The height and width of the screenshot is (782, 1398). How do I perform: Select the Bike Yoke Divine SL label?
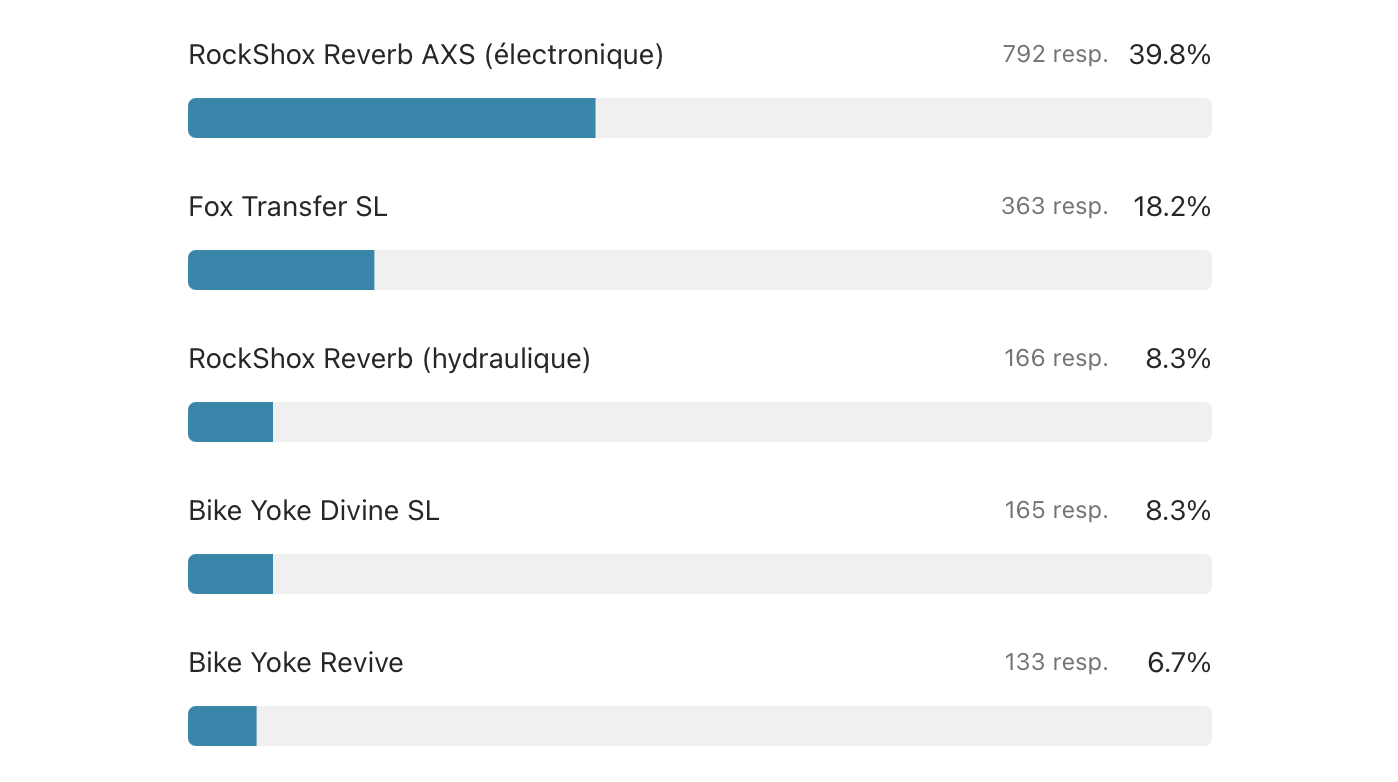313,511
